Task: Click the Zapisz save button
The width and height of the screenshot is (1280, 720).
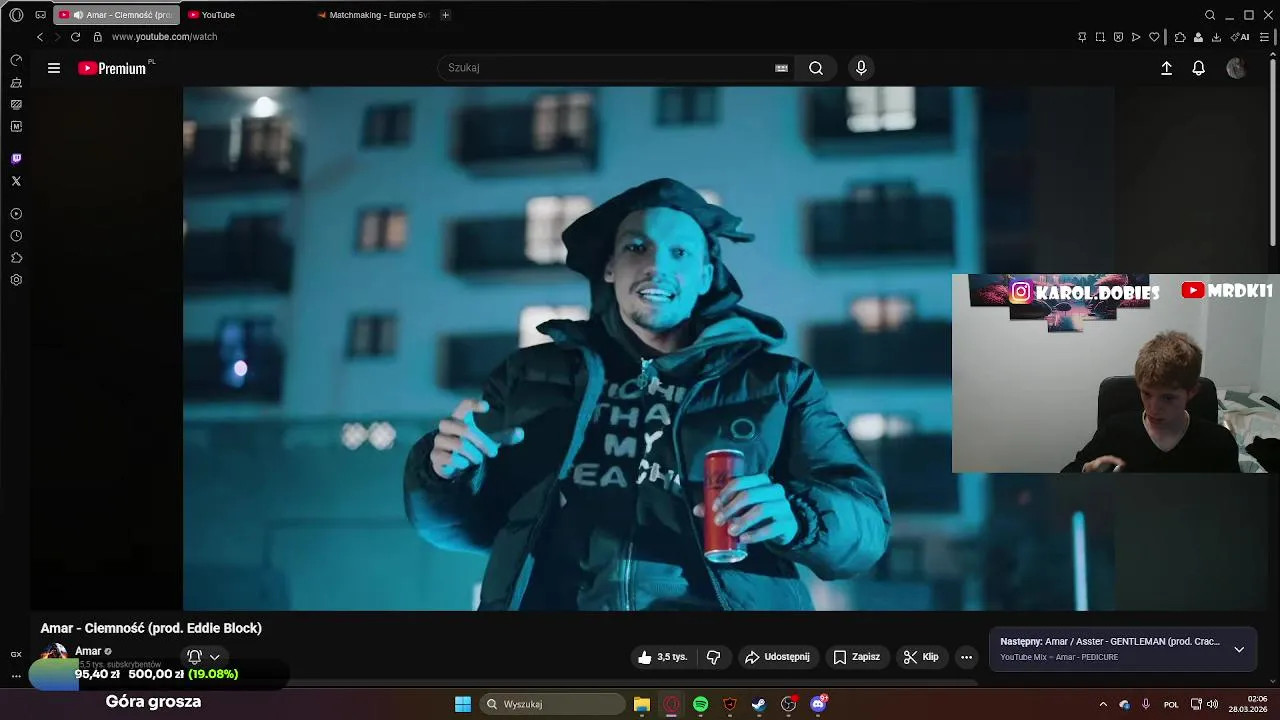Action: pos(857,657)
